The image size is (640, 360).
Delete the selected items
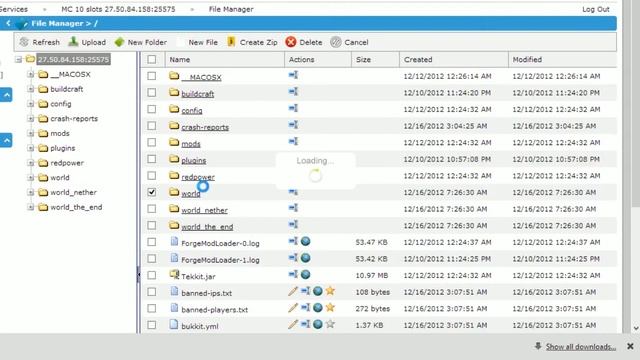click(304, 42)
